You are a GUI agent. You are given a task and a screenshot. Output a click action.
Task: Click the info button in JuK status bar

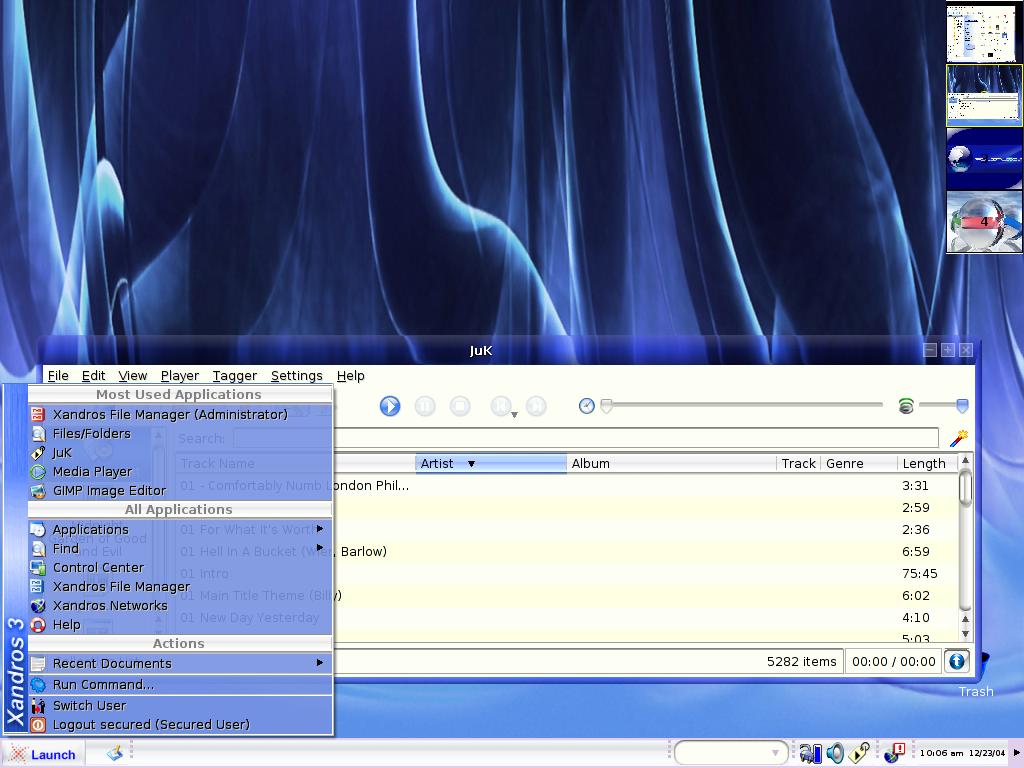(957, 662)
